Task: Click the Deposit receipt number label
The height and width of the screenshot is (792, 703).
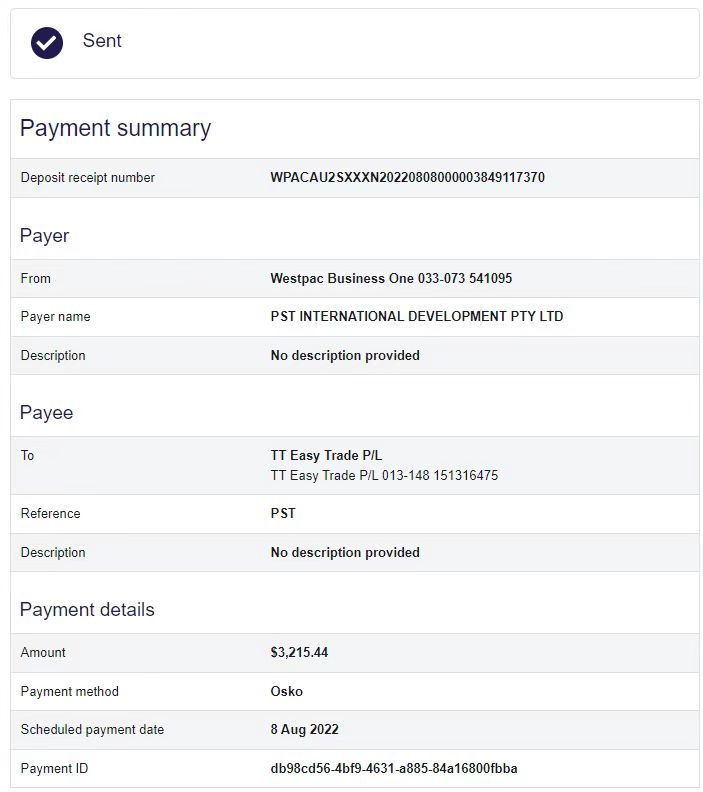Action: pyautogui.click(x=87, y=178)
